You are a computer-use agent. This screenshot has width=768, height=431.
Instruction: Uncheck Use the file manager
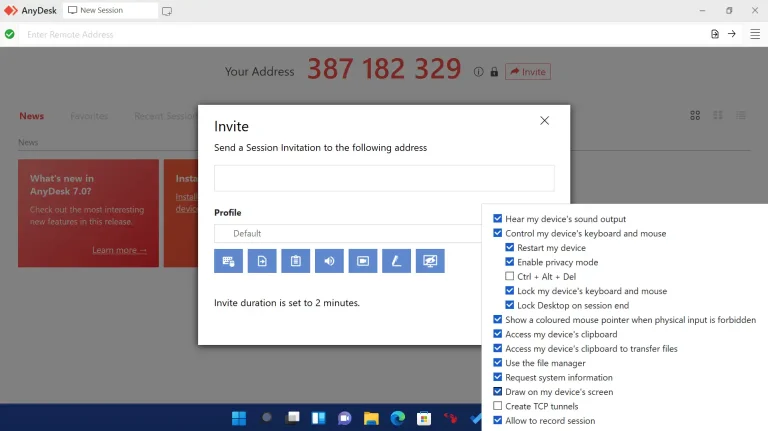pos(498,363)
